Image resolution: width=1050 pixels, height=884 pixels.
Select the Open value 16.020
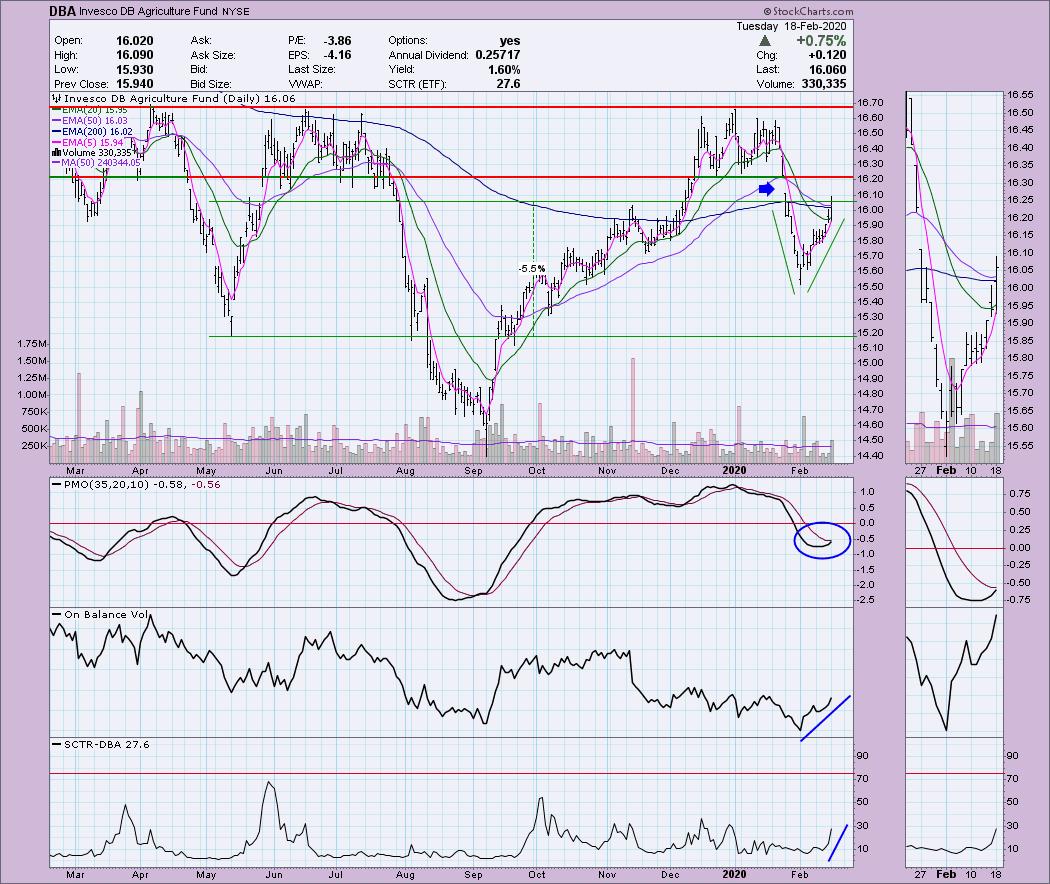coord(134,41)
